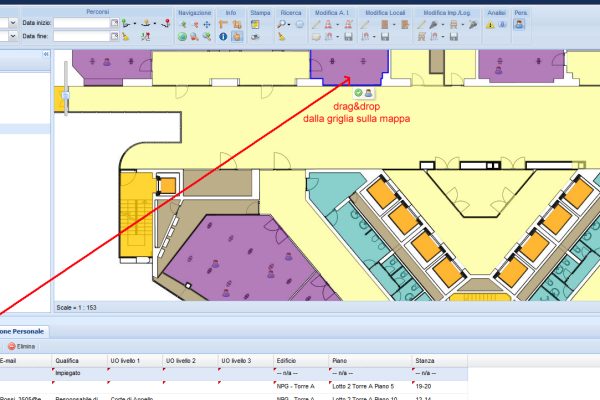Switch to the Personale tab
The height and width of the screenshot is (400, 600).
22,331
